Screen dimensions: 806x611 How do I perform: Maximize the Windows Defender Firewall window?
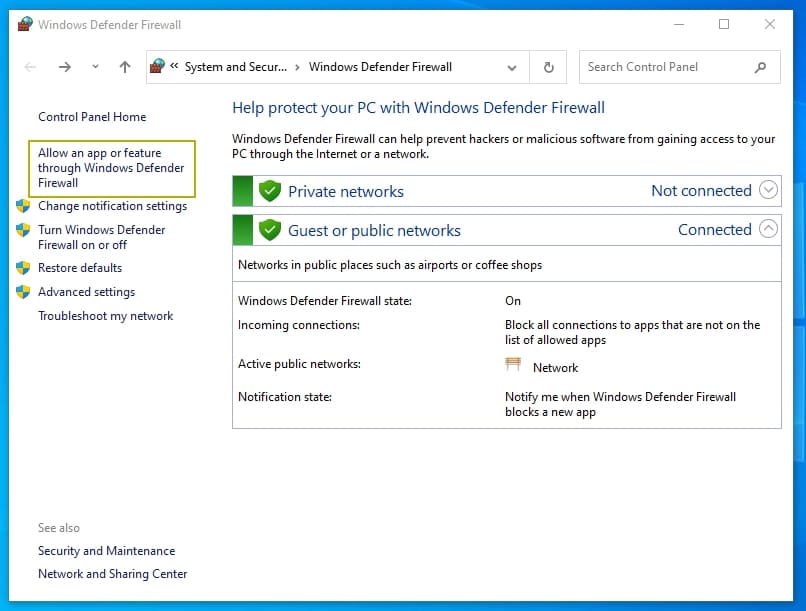(x=724, y=24)
